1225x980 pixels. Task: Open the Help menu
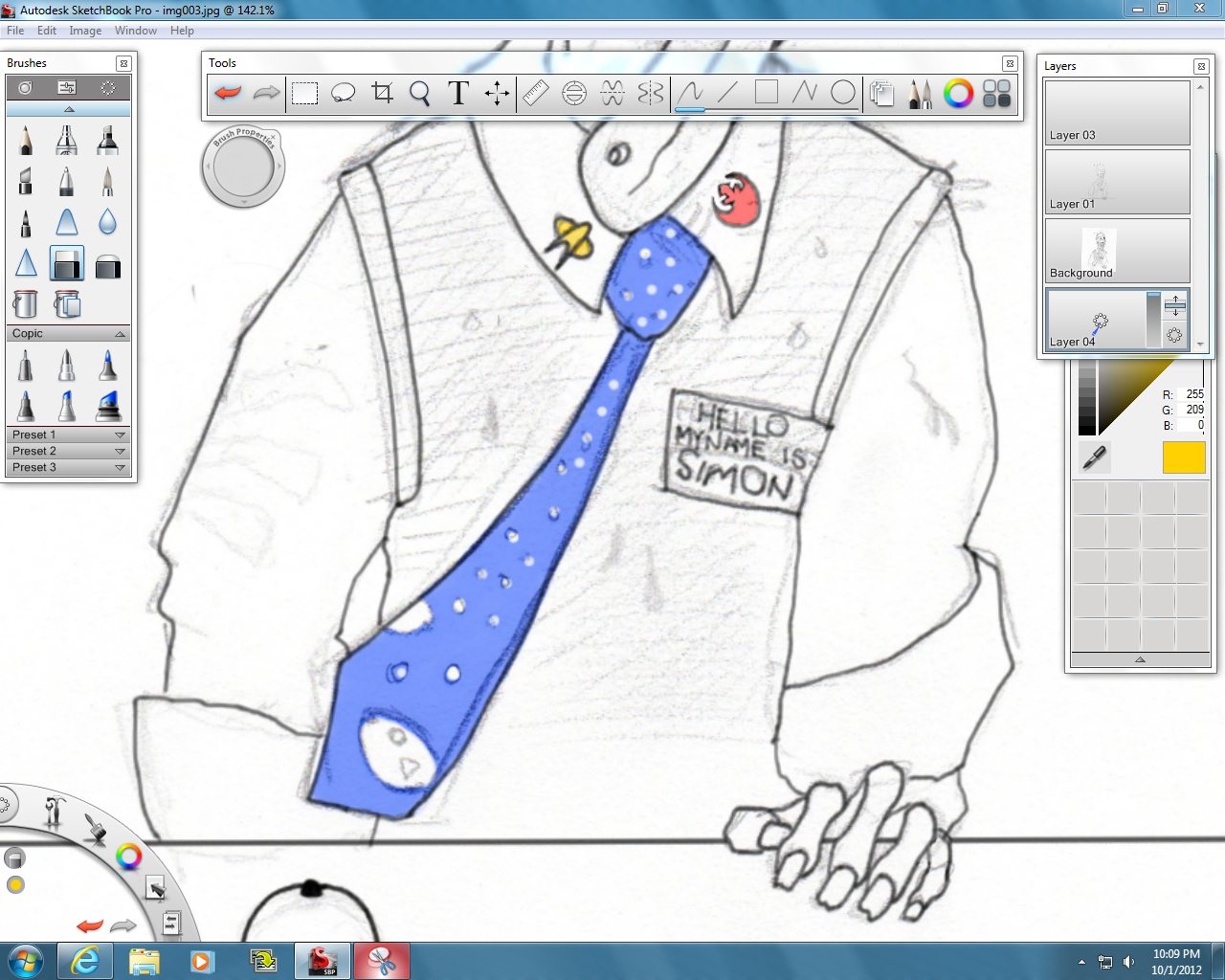[182, 31]
